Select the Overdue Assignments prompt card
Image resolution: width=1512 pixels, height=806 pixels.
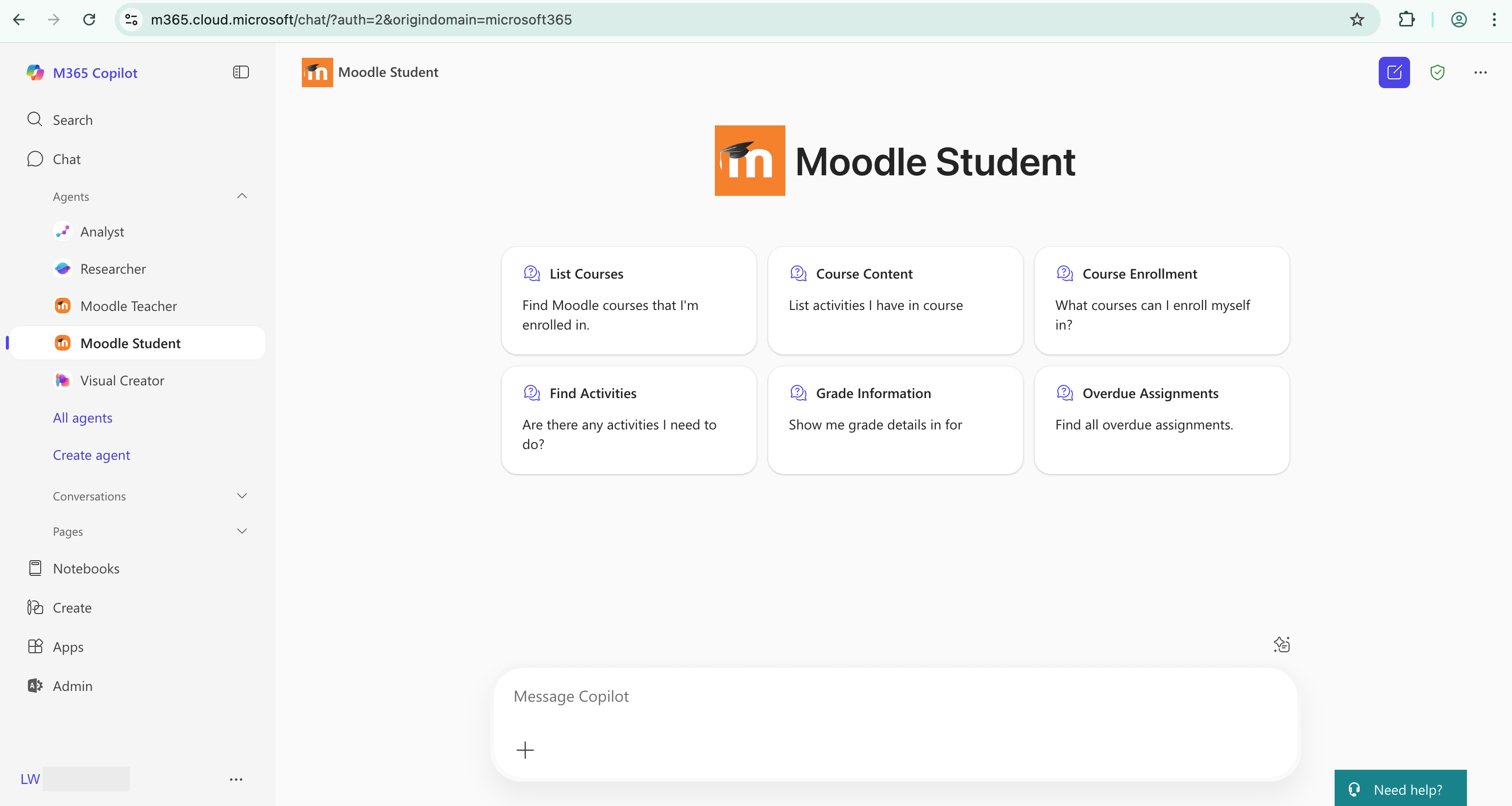1161,420
